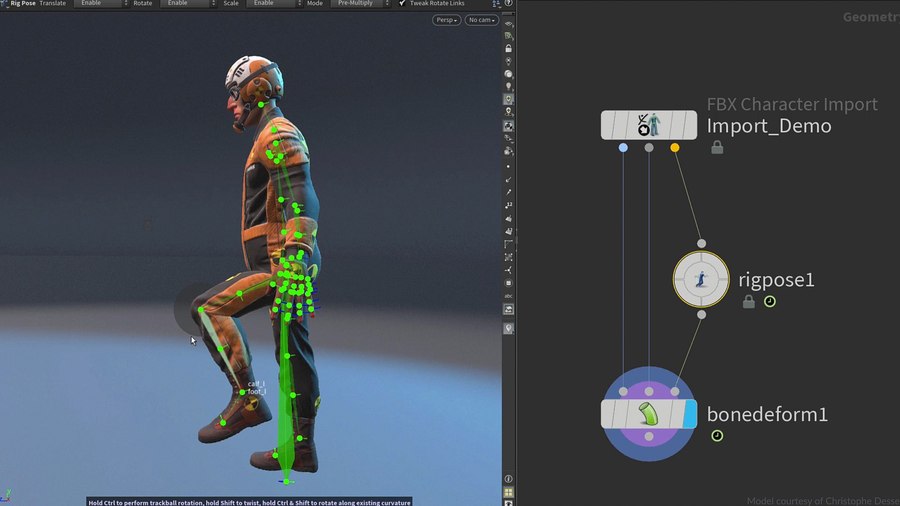Toggle the small lock badge under rigpose1
Viewport: 900px width, 506px height.
pos(748,301)
